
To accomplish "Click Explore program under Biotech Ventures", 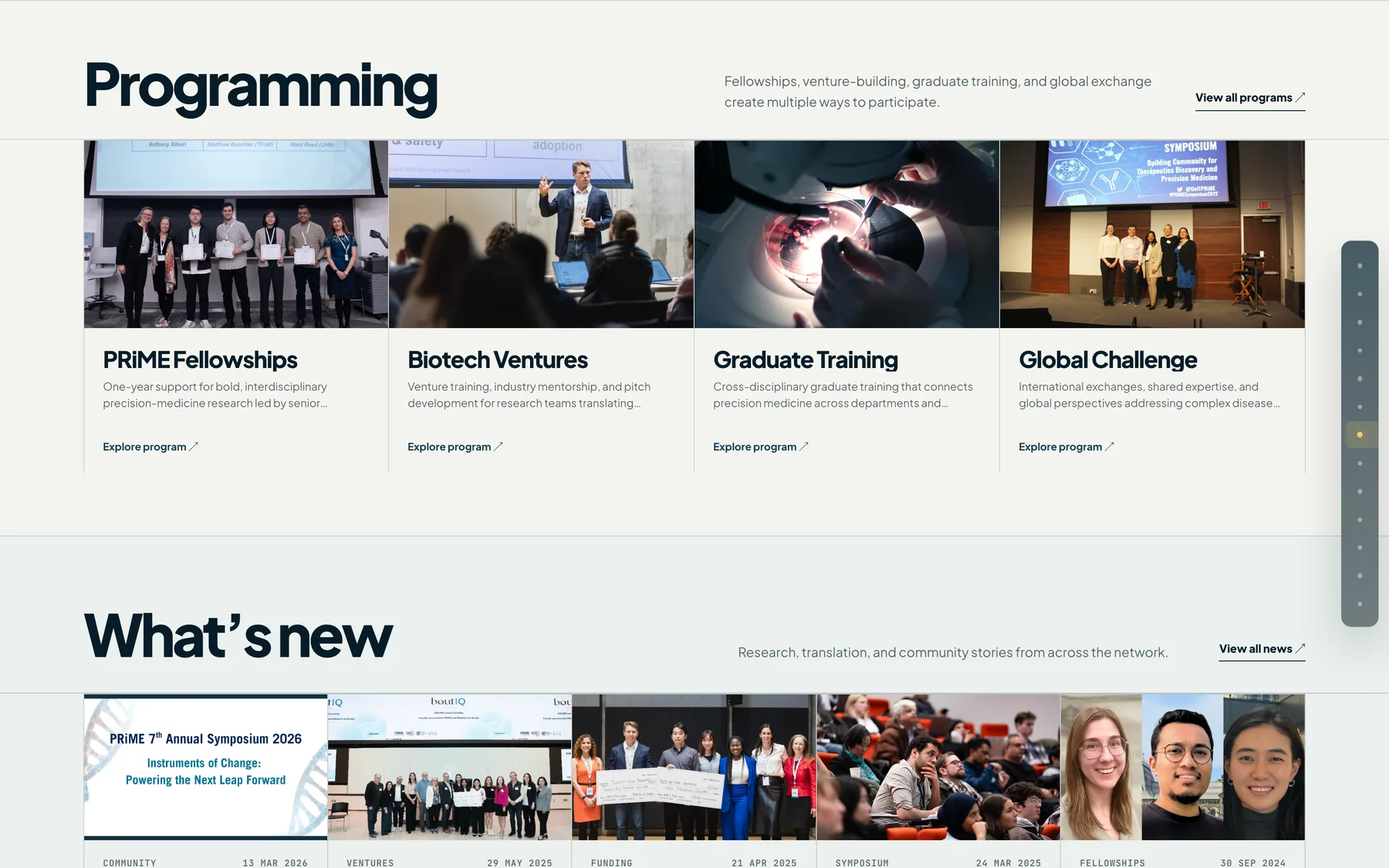I will click(x=455, y=447).
